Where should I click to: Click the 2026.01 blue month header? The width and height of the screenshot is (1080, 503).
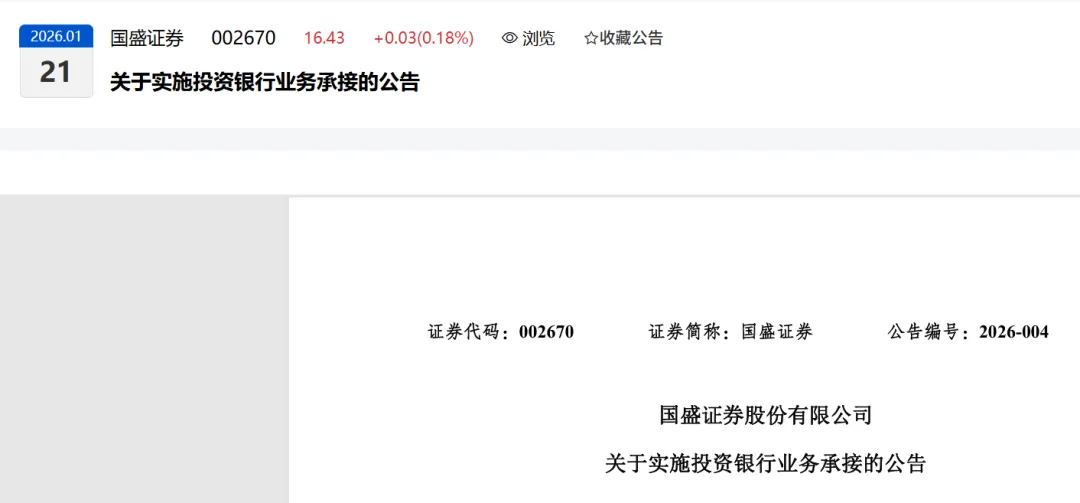56,37
